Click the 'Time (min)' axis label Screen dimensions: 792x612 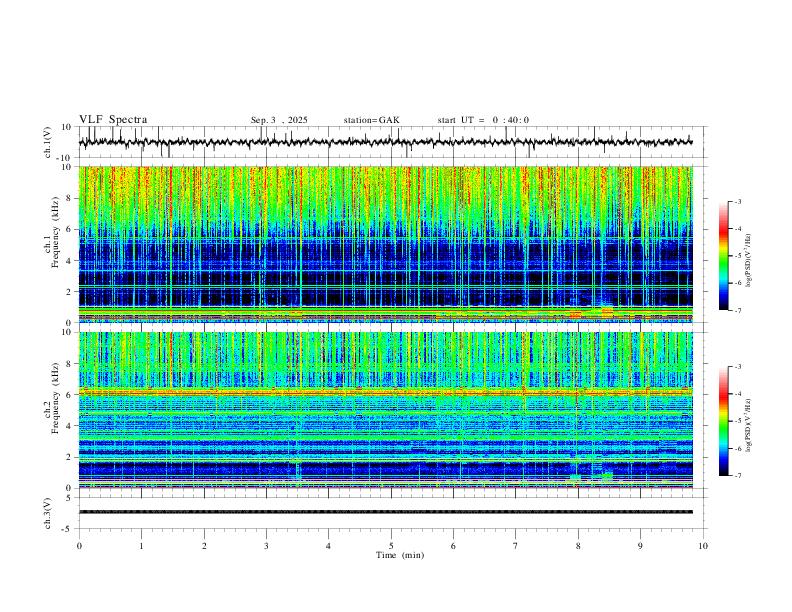click(x=400, y=555)
